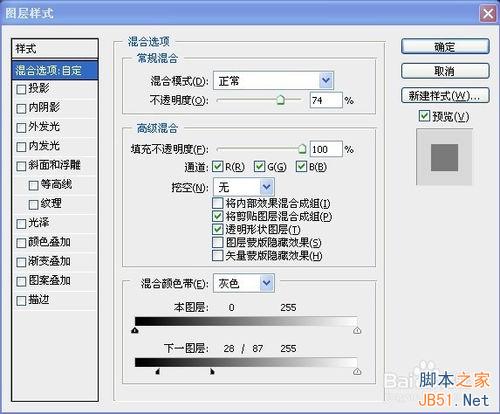This screenshot has height=414, width=500.
Task: Uncheck 将剪贴图层混合成组(P)
Action: (218, 216)
